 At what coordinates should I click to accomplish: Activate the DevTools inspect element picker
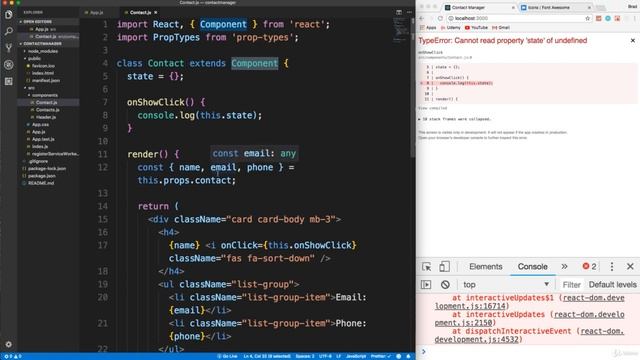pyautogui.click(x=427, y=267)
